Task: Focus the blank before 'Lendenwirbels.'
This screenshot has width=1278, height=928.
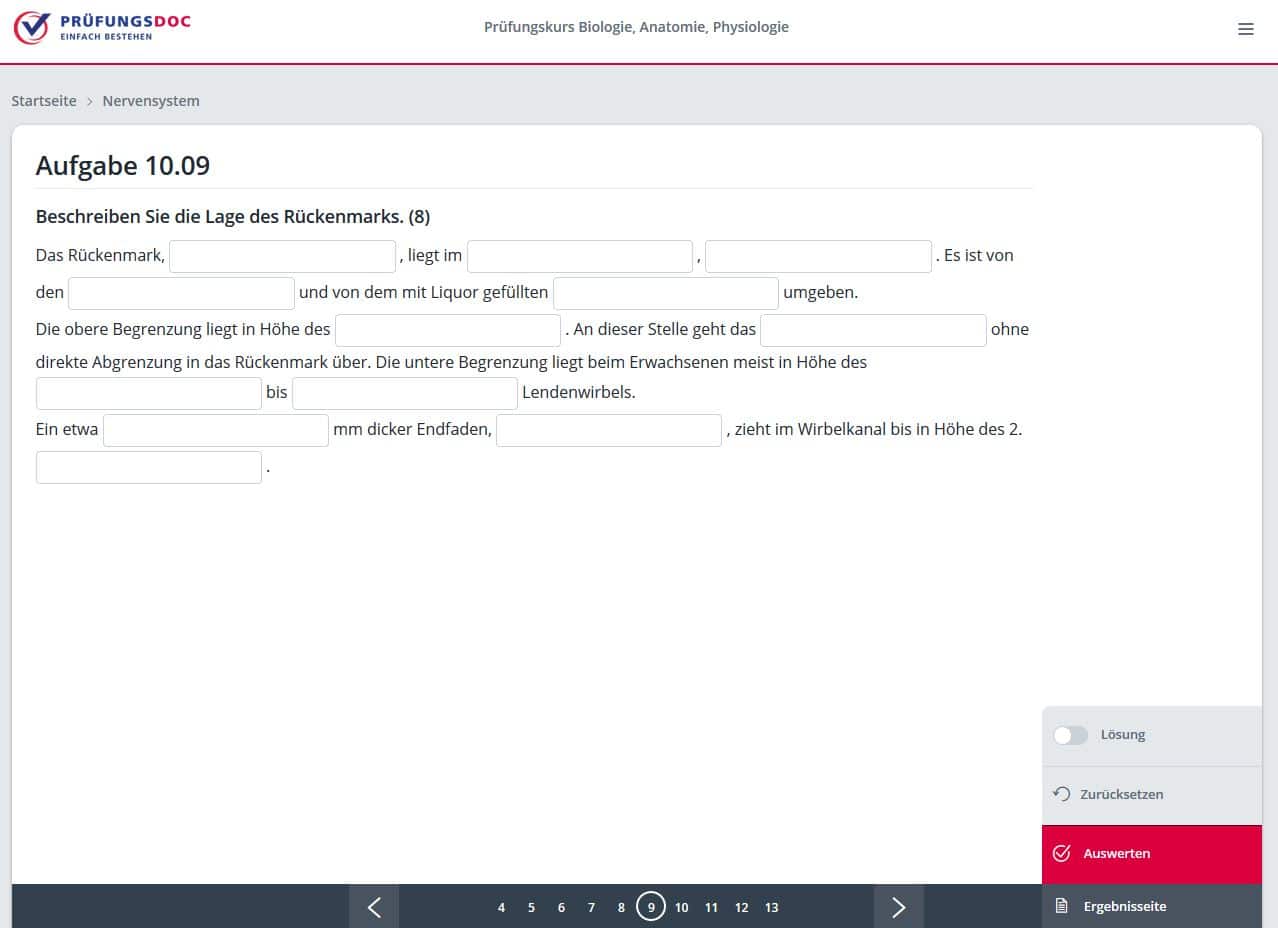Action: pos(405,393)
